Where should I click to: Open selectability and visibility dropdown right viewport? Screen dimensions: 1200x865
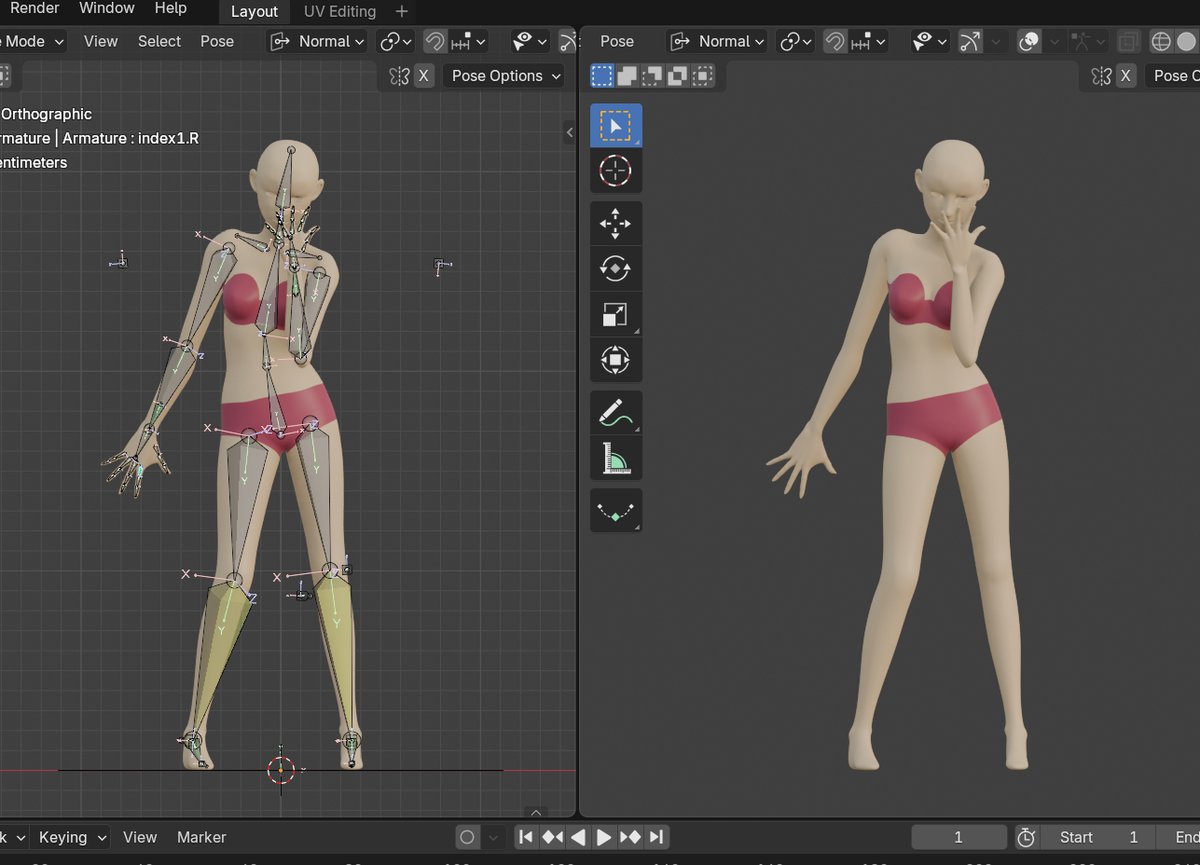tap(930, 41)
